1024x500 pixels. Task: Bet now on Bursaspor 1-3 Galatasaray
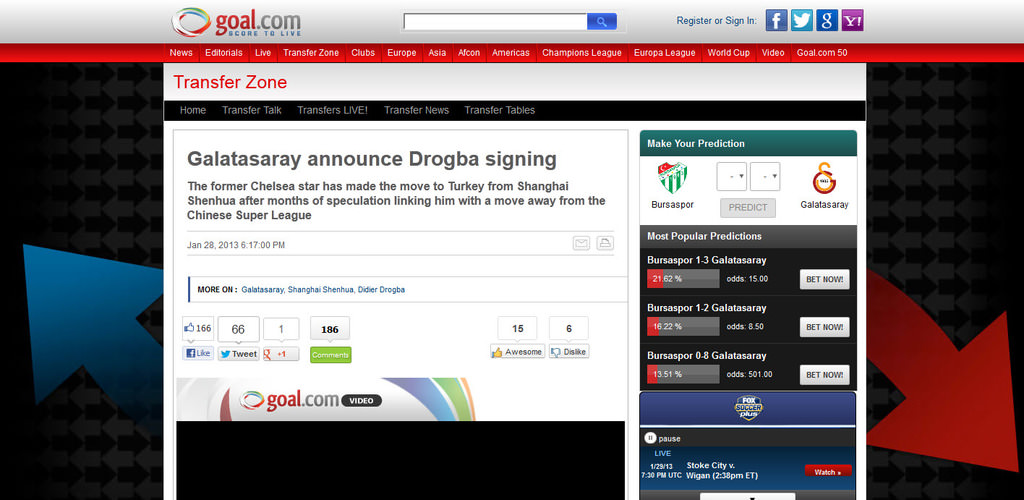click(825, 279)
